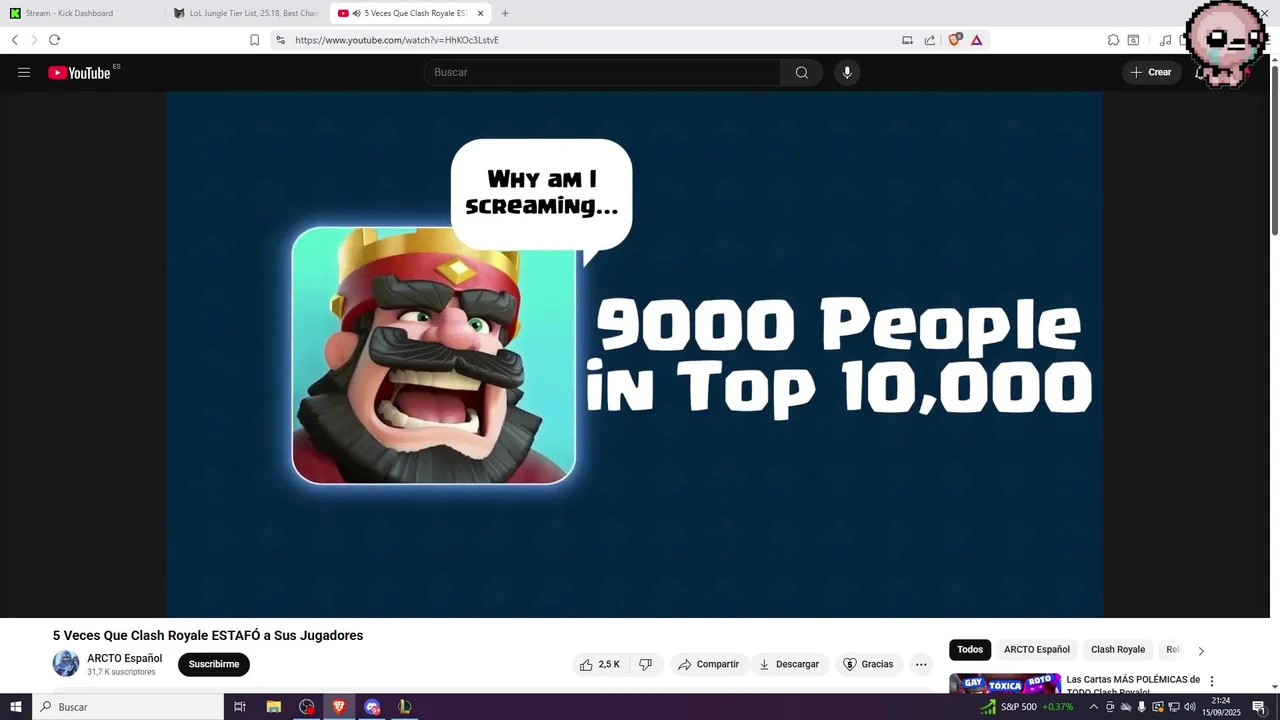Screen dimensions: 1280x720
Task: Select the ARCTO Español filter chip
Action: click(x=1037, y=650)
